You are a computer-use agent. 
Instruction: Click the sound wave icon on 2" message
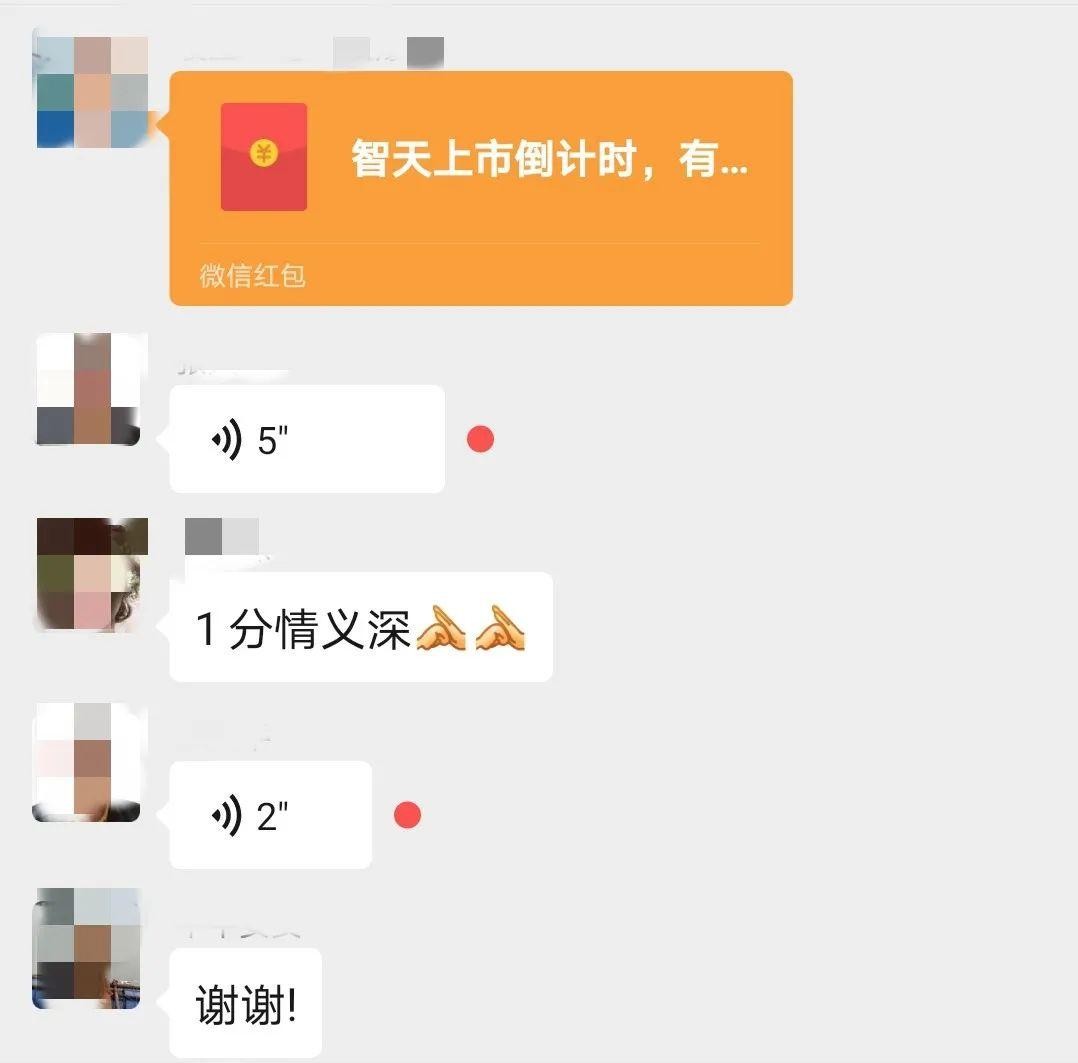[227, 815]
